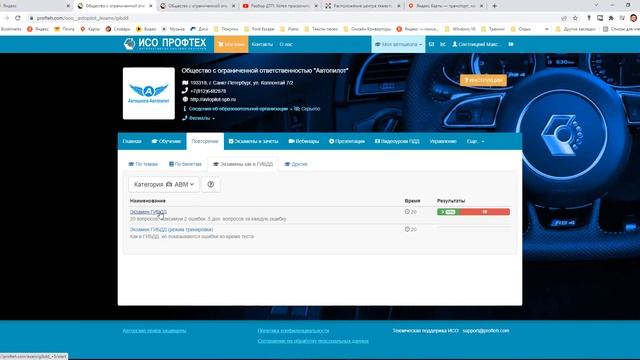Screen dimensions: 640x360
Task: Reload the page with browser refresh button
Action: coord(18,18)
